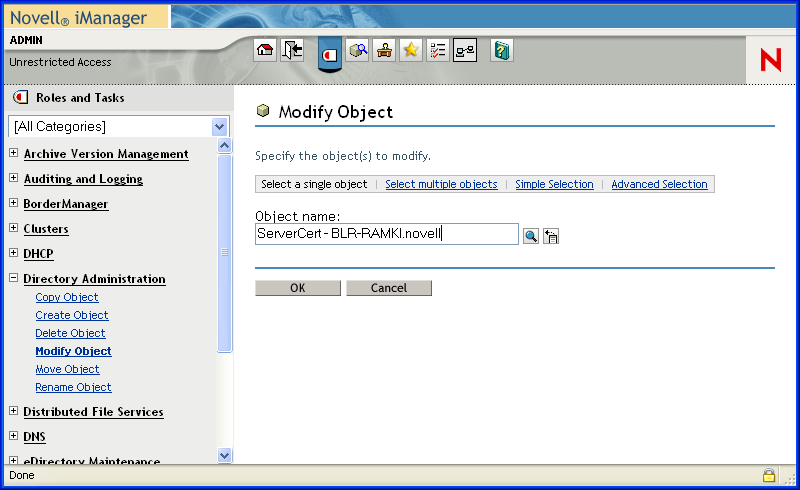Switch to Select a single object
This screenshot has width=800, height=490.
coord(314,184)
